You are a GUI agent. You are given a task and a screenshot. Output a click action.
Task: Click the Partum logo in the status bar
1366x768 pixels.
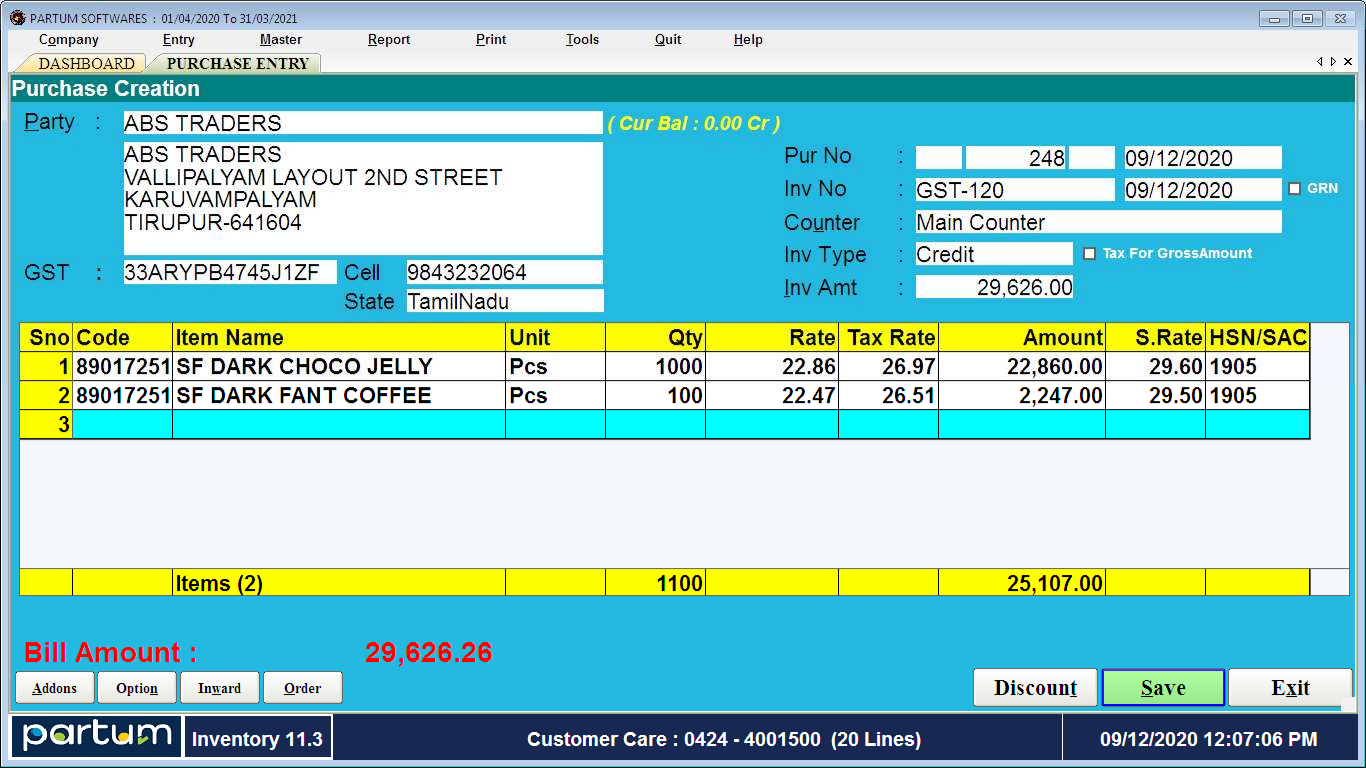(93, 737)
